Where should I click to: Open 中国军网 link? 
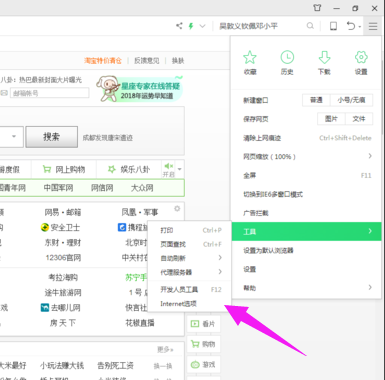click(58, 188)
